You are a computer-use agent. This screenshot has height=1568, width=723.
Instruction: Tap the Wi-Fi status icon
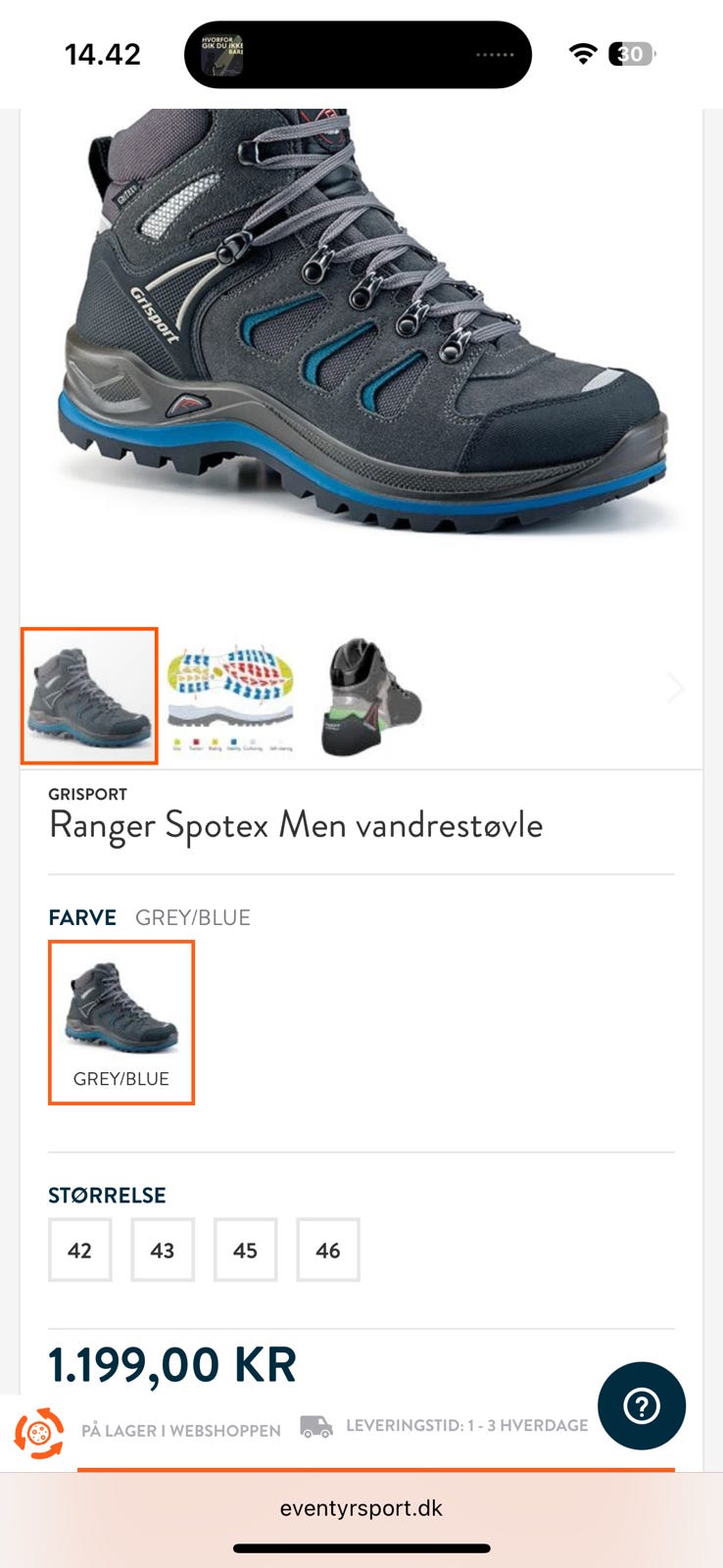(x=583, y=54)
